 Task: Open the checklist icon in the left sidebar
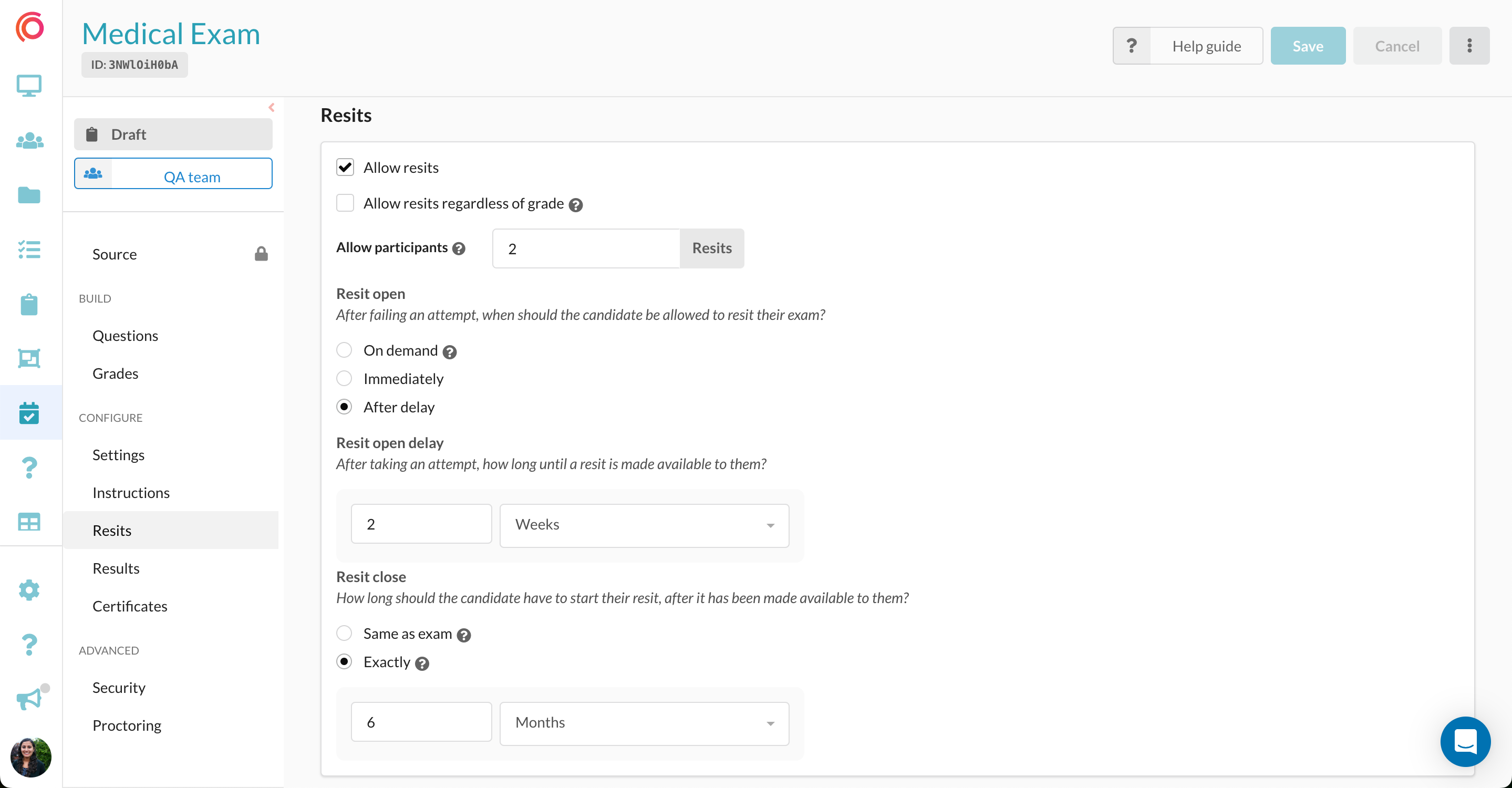point(29,250)
